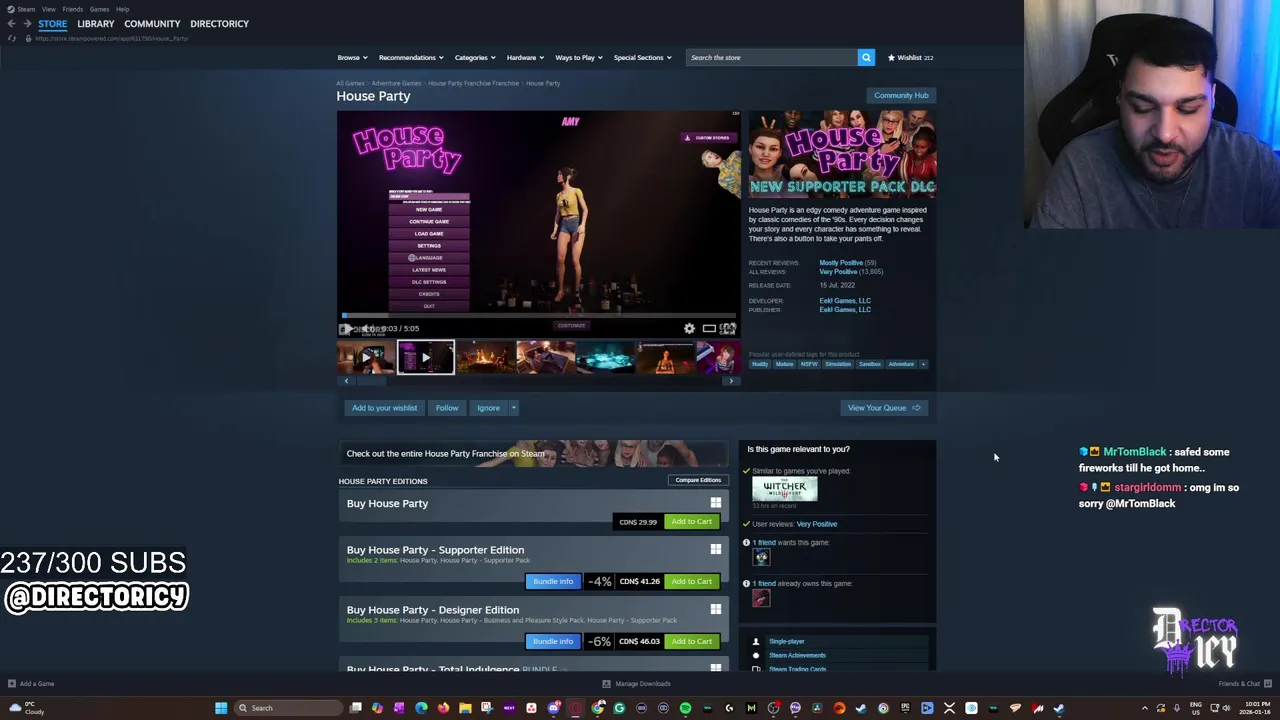1280x720 pixels.
Task: Switch to the STORE tab
Action: (52, 23)
